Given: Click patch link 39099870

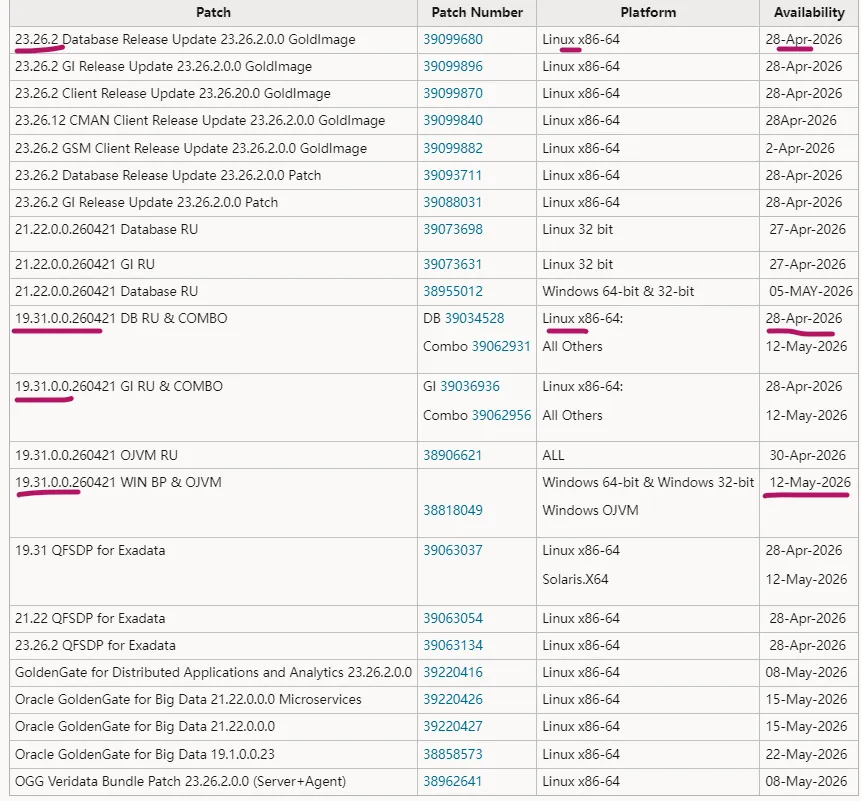Looking at the screenshot, I should 452,93.
